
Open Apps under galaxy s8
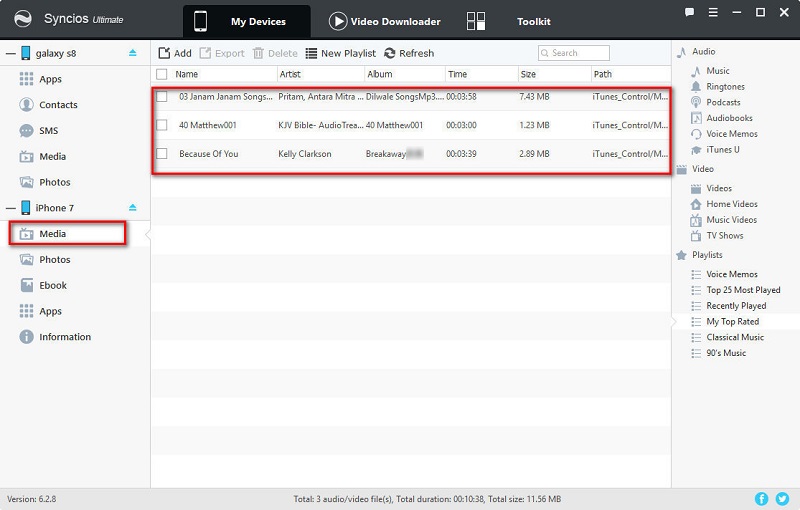point(41,79)
